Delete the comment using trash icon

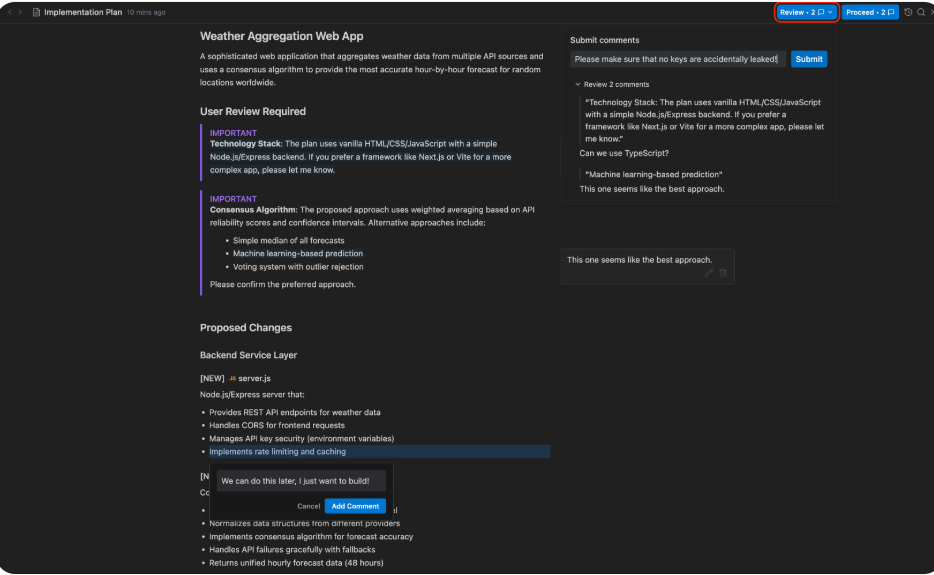coord(723,273)
